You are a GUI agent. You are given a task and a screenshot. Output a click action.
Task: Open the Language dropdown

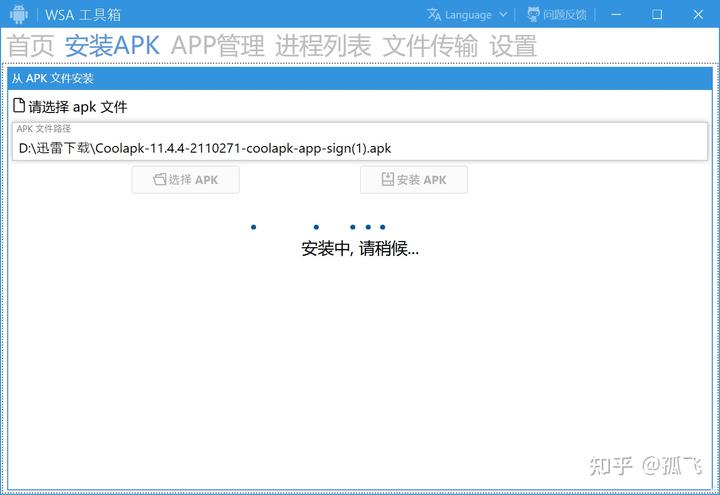(x=467, y=15)
